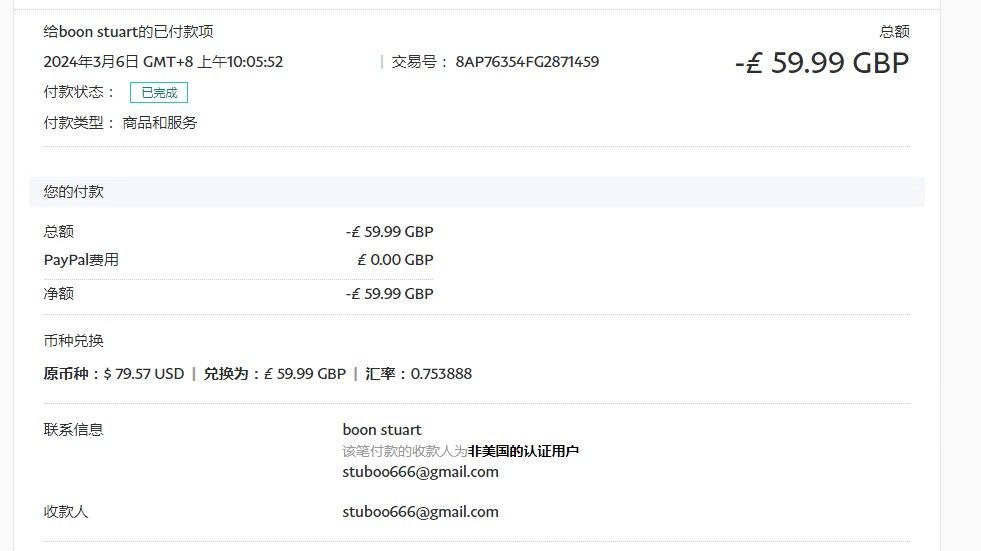Click the 联系信息 label
The image size is (981, 551).
pos(74,430)
